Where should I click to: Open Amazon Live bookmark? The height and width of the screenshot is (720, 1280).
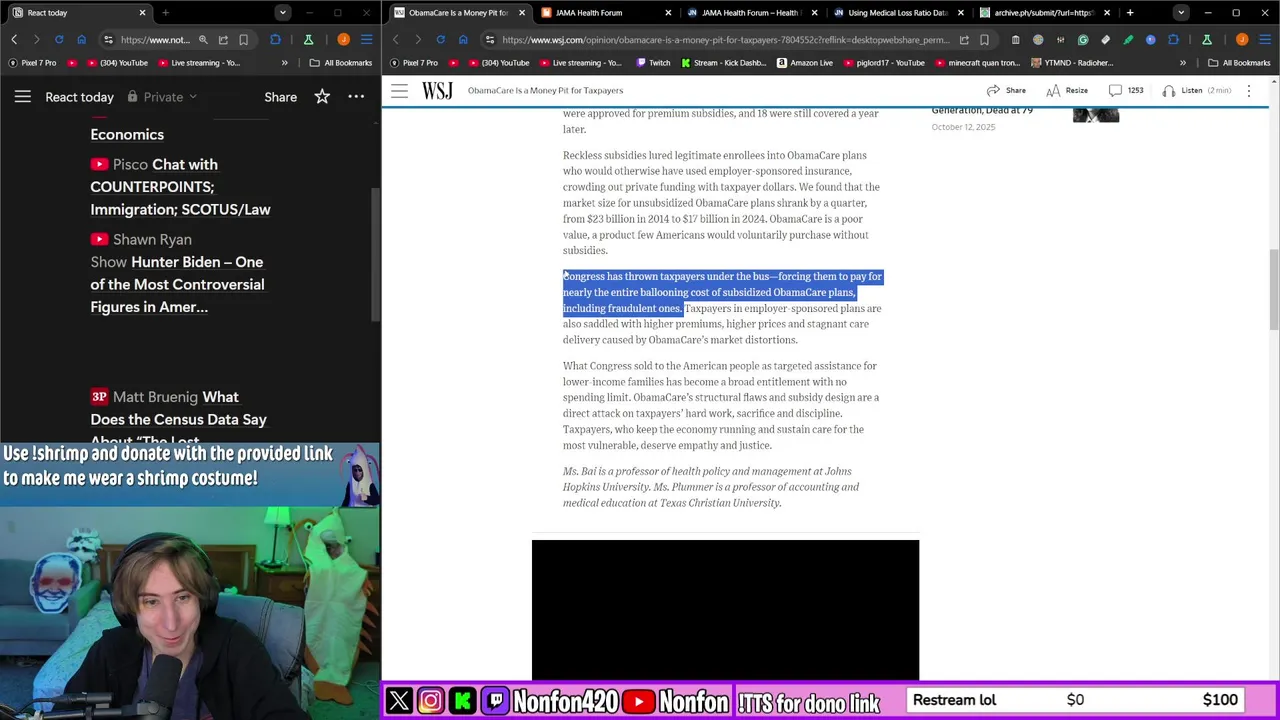[805, 62]
